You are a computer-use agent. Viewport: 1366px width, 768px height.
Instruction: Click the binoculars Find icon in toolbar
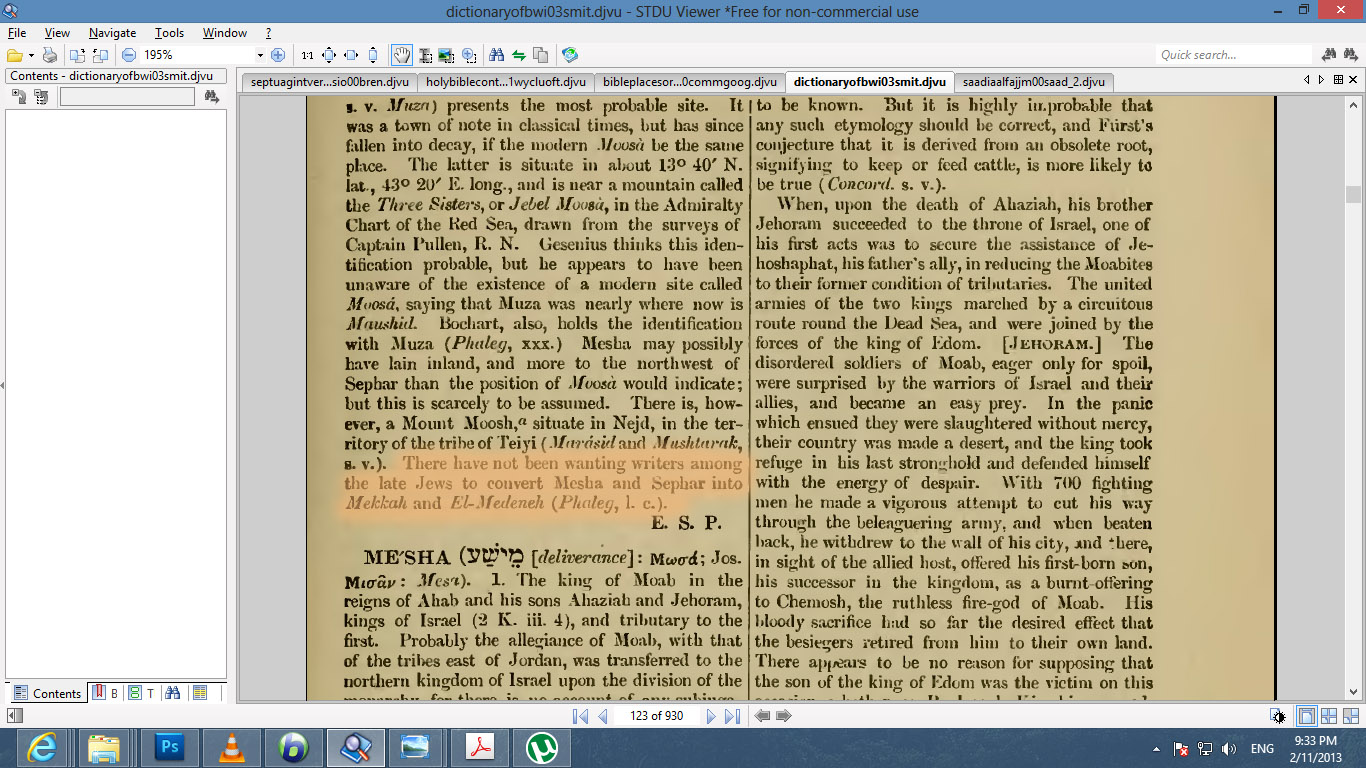(x=497, y=55)
